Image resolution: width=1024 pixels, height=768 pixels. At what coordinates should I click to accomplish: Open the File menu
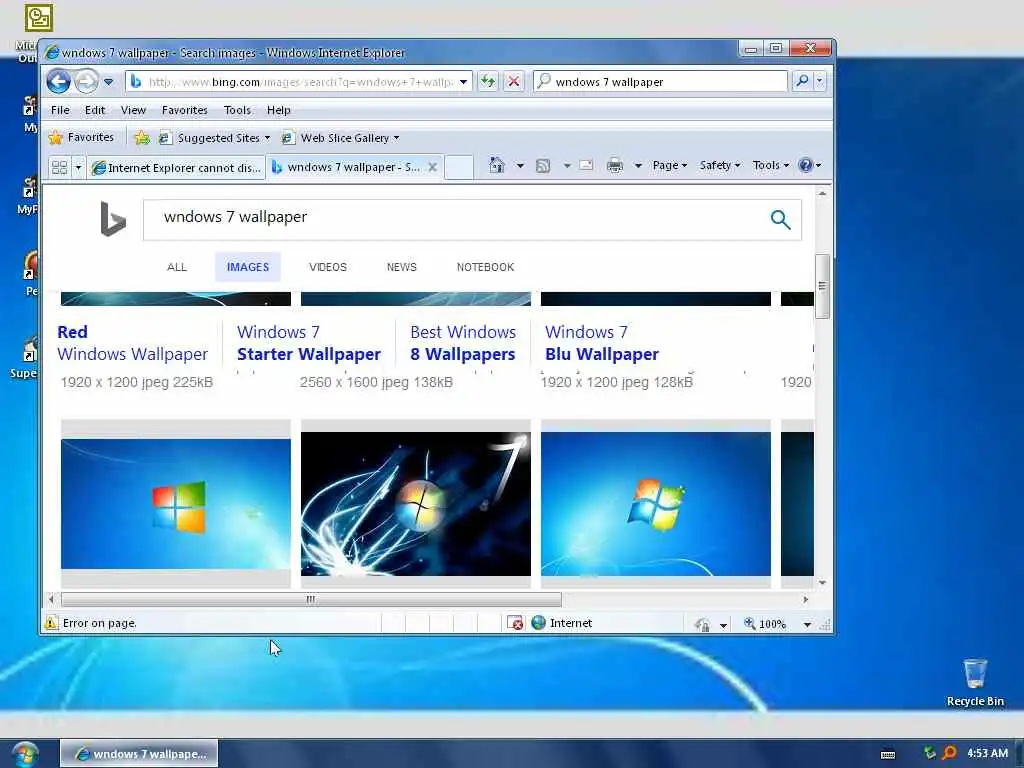[x=60, y=110]
